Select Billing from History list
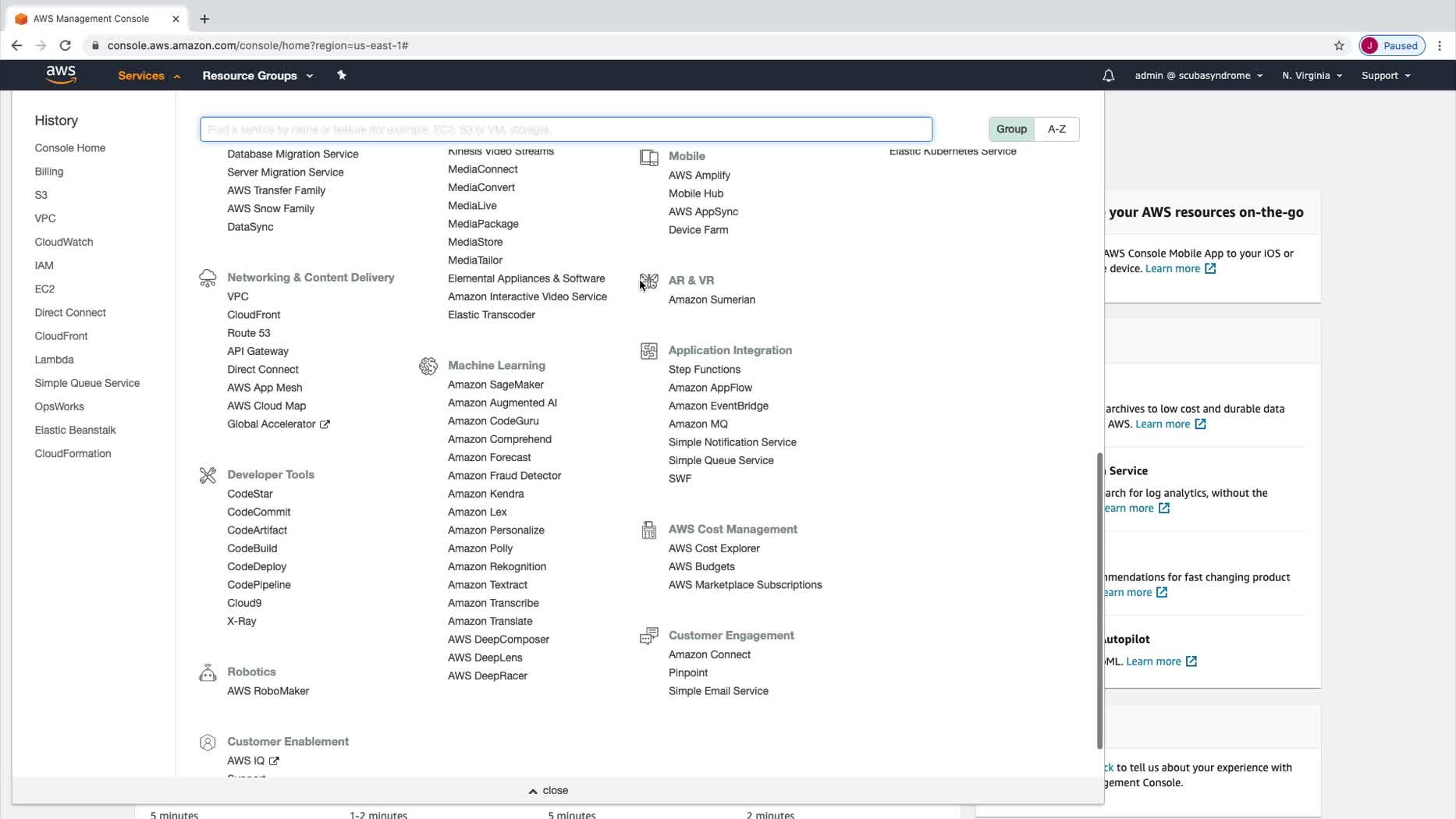This screenshot has width=1456, height=819. tap(49, 172)
